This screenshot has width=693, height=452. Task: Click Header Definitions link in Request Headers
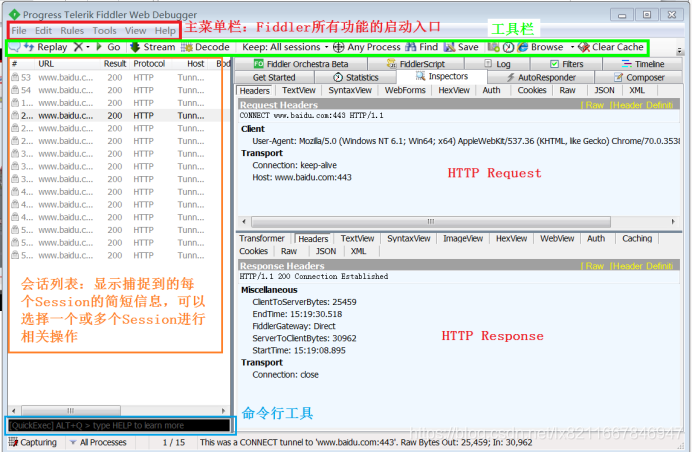[x=641, y=105]
